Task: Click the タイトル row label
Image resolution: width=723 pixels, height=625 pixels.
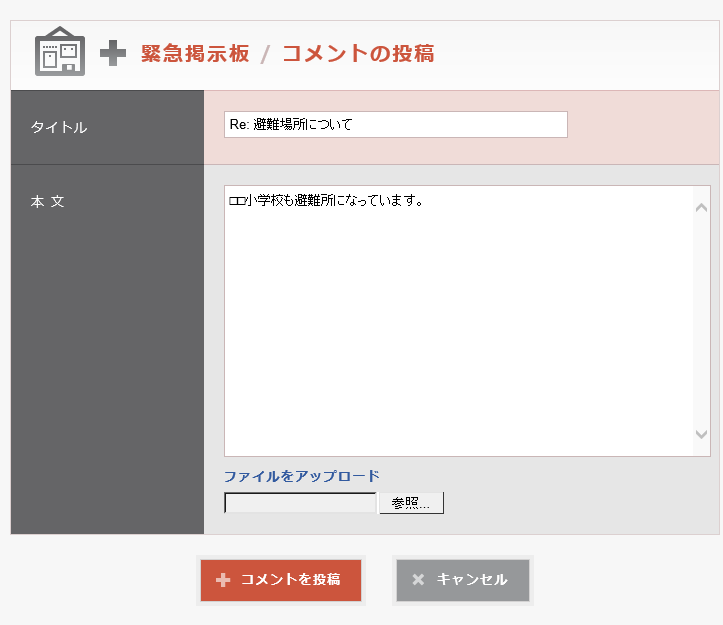Action: pyautogui.click(x=59, y=127)
